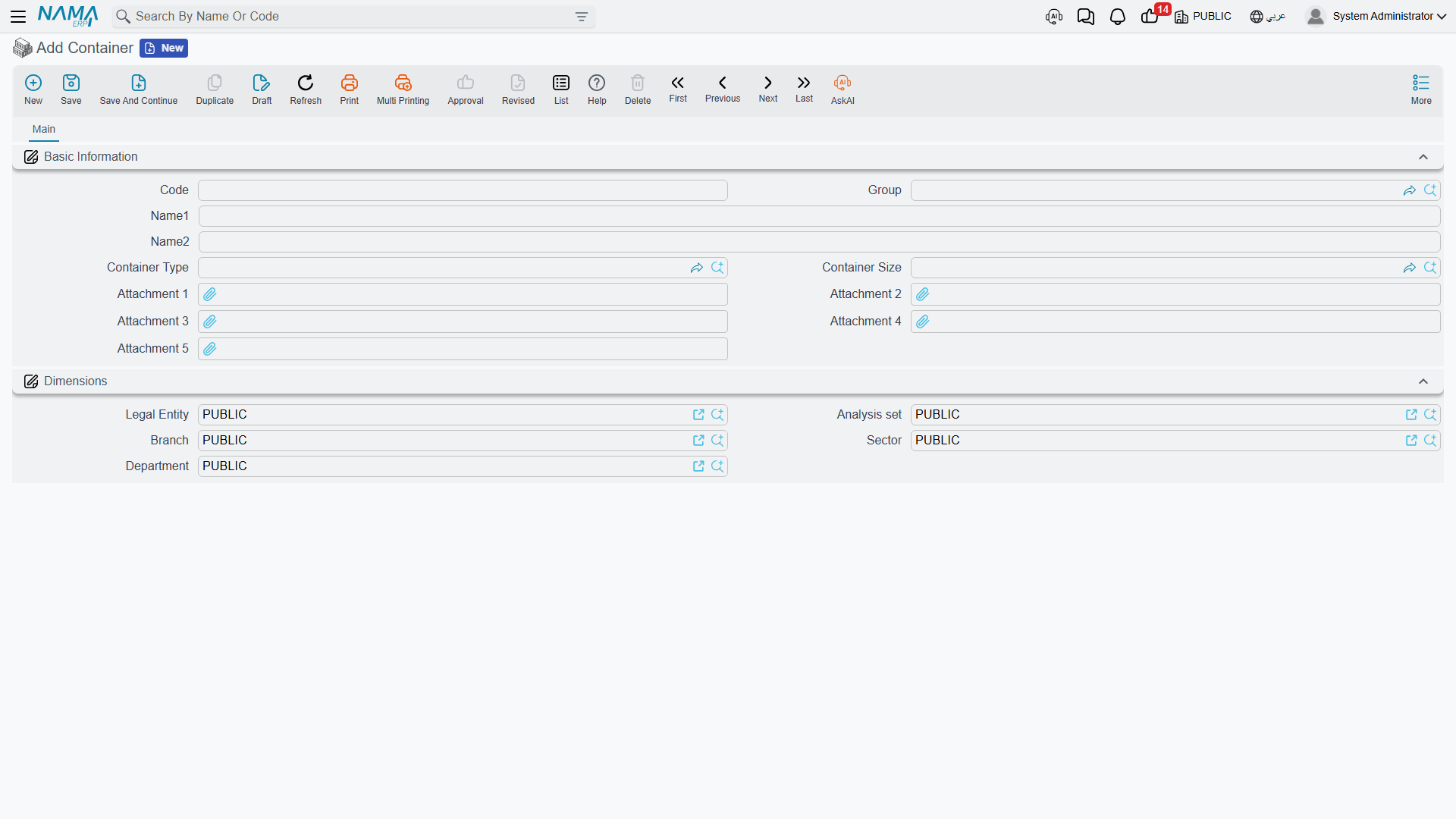This screenshot has height=819, width=1456.
Task: Go to the First record
Action: tap(678, 89)
